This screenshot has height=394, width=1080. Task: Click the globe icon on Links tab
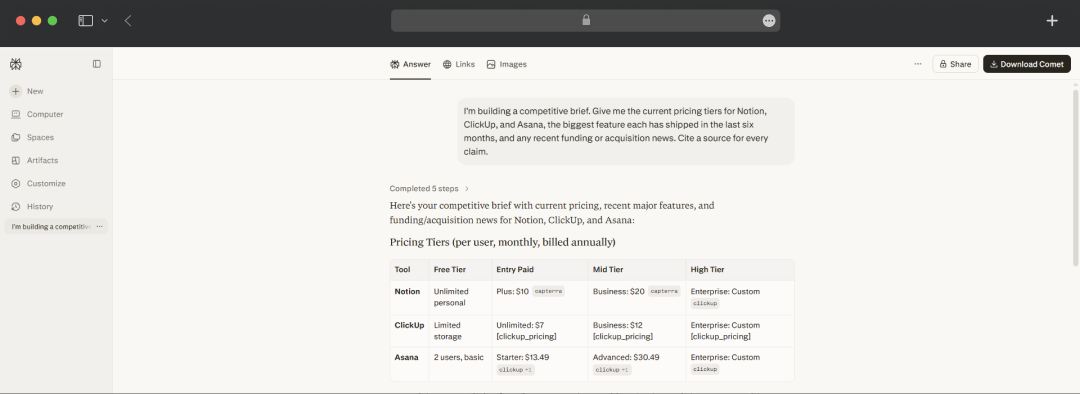pos(447,64)
